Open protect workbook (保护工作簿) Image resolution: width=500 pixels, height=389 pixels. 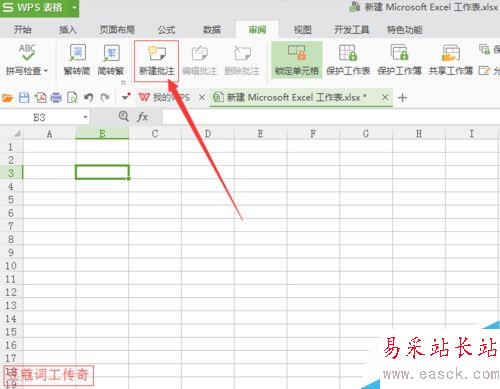click(x=399, y=60)
